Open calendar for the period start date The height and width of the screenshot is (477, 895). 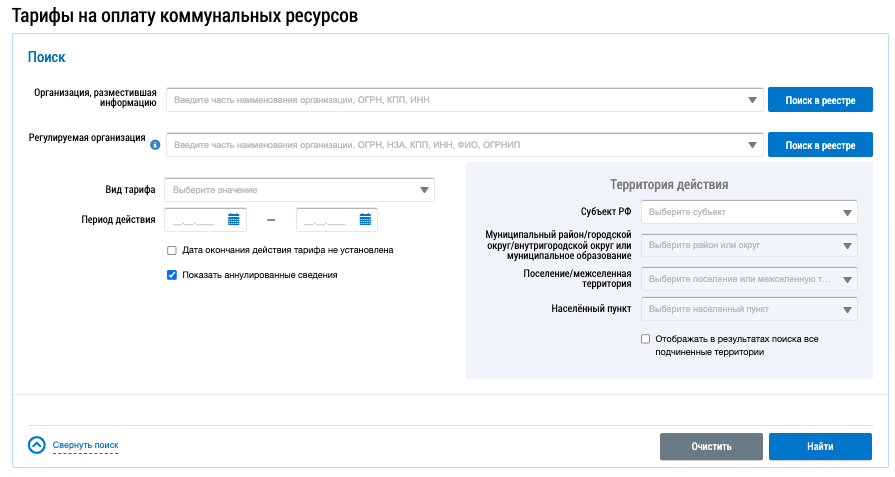pos(234,219)
